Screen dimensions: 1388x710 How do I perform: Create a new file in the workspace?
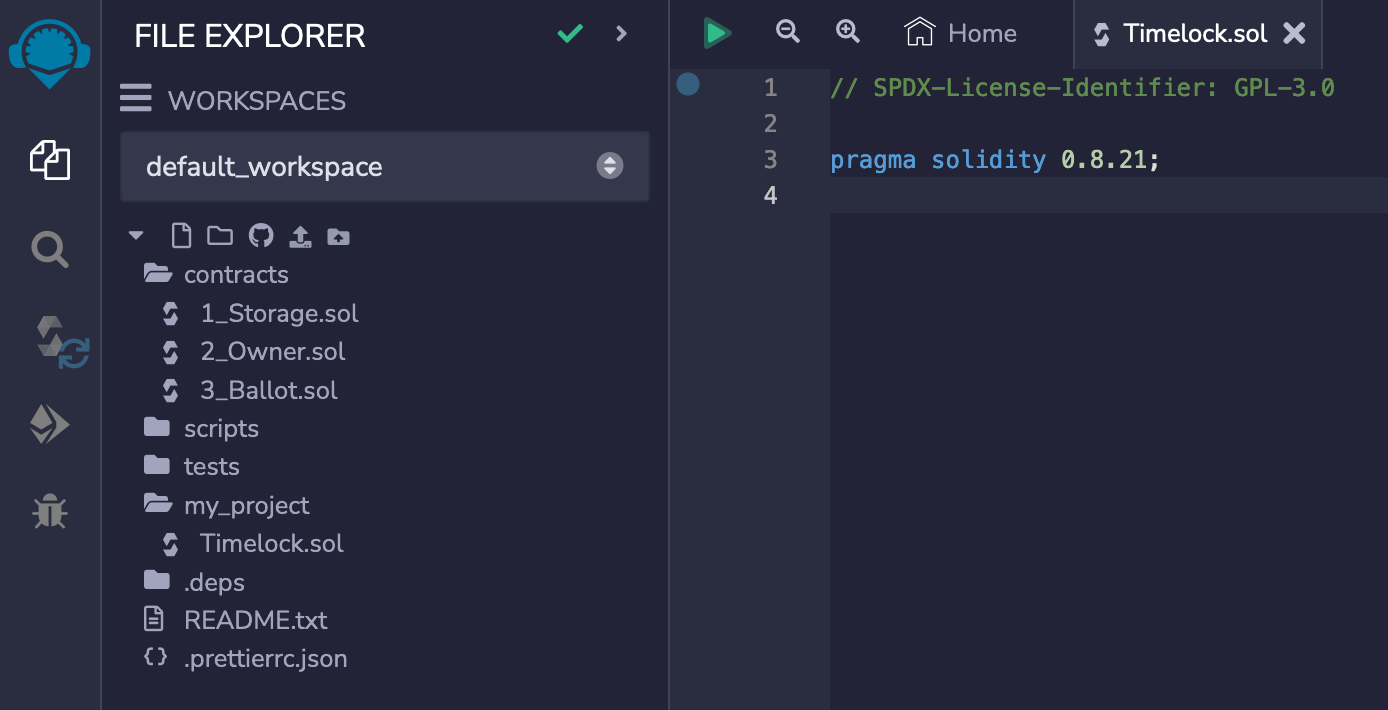[181, 235]
